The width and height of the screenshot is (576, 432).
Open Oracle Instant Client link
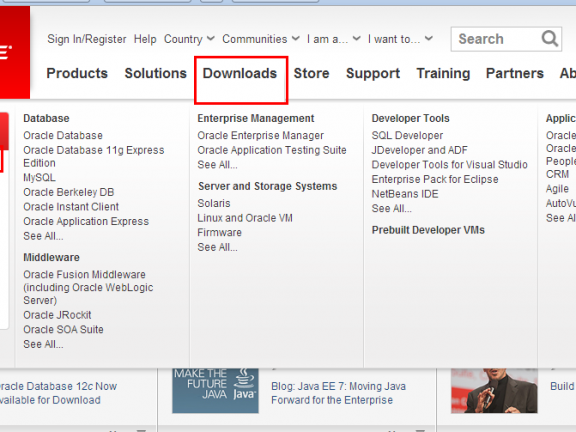[x=71, y=207]
